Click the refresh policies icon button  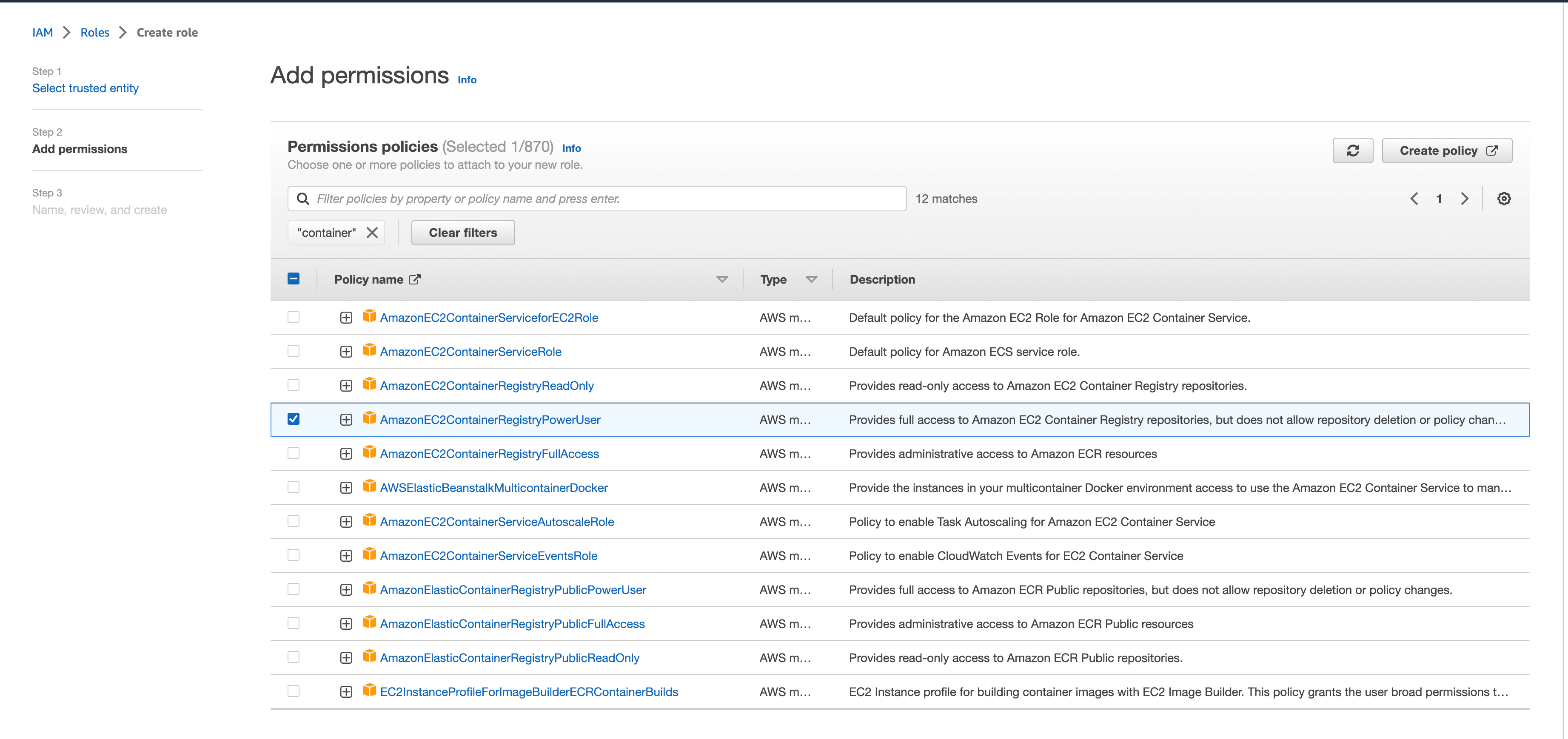click(1352, 150)
